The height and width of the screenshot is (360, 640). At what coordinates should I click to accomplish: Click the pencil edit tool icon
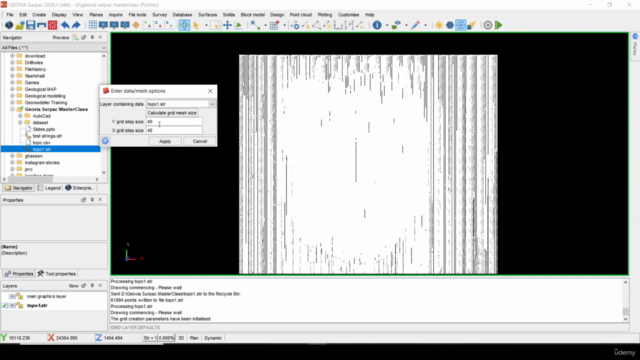pyautogui.click(x=415, y=25)
